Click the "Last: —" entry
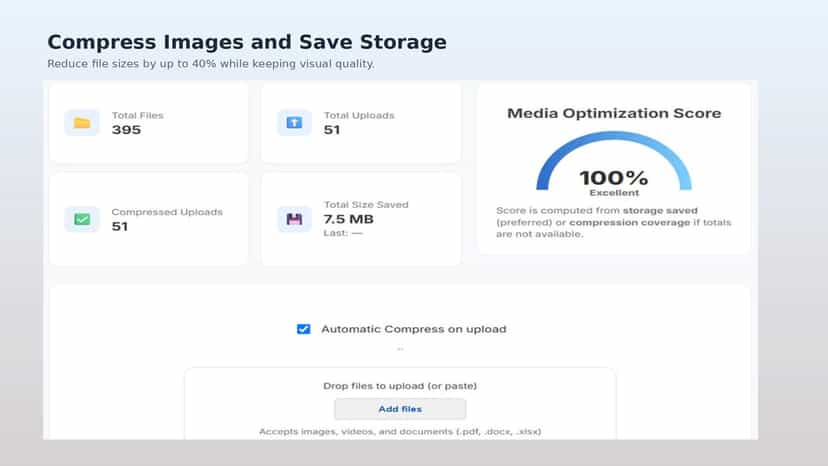The width and height of the screenshot is (828, 466). click(343, 233)
